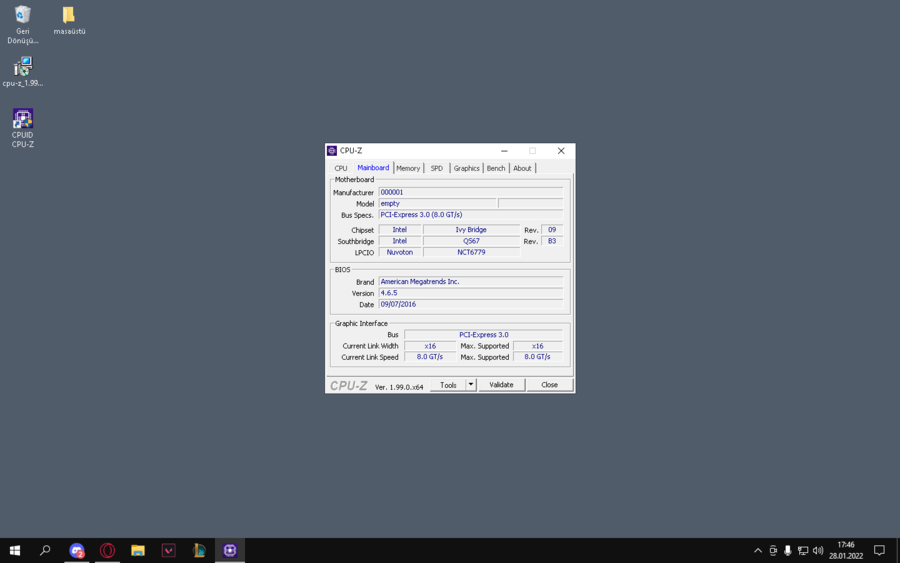Open the About tab
900x563 pixels.
(522, 168)
